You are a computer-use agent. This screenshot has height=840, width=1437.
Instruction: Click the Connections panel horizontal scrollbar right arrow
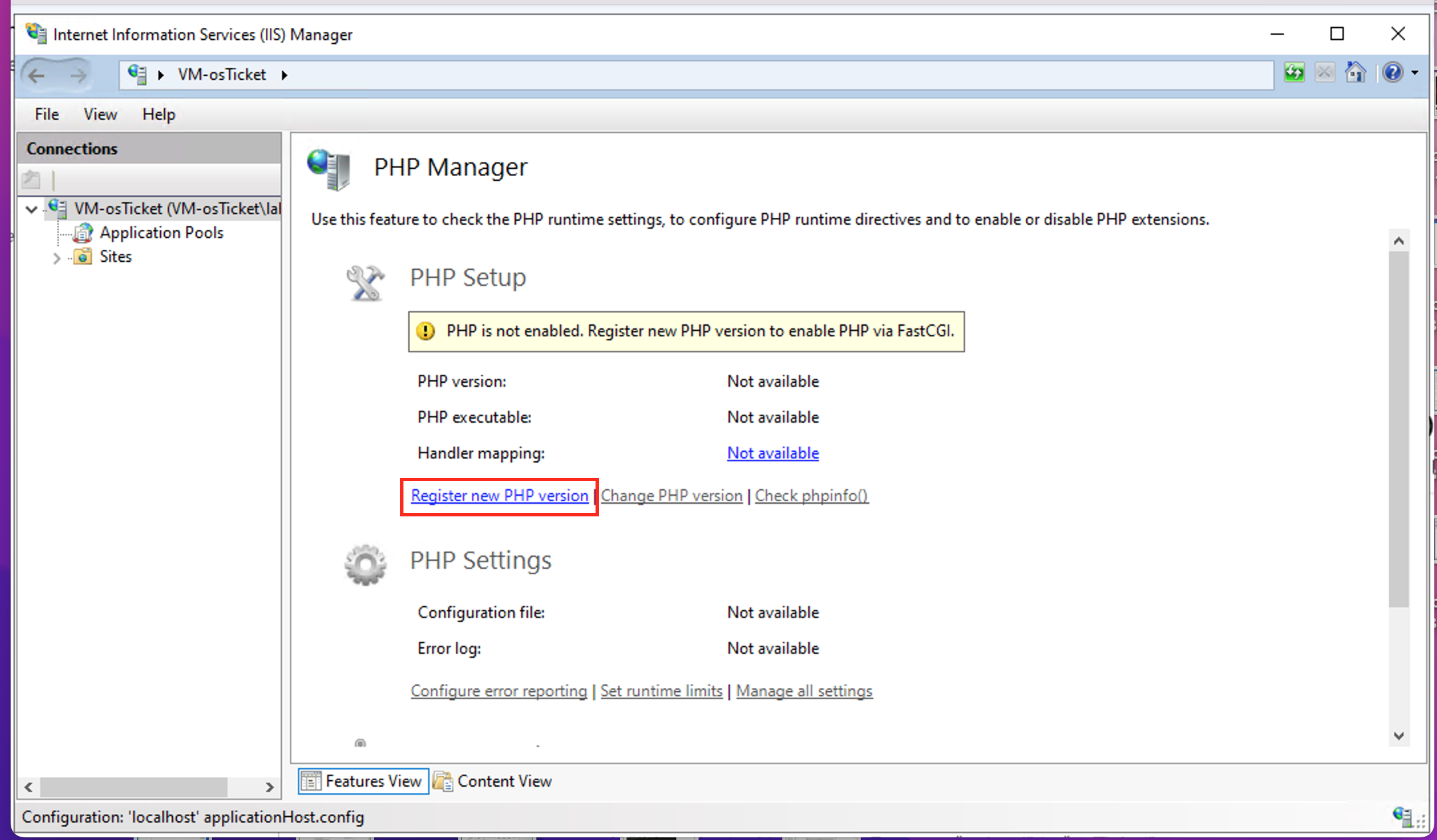click(269, 787)
